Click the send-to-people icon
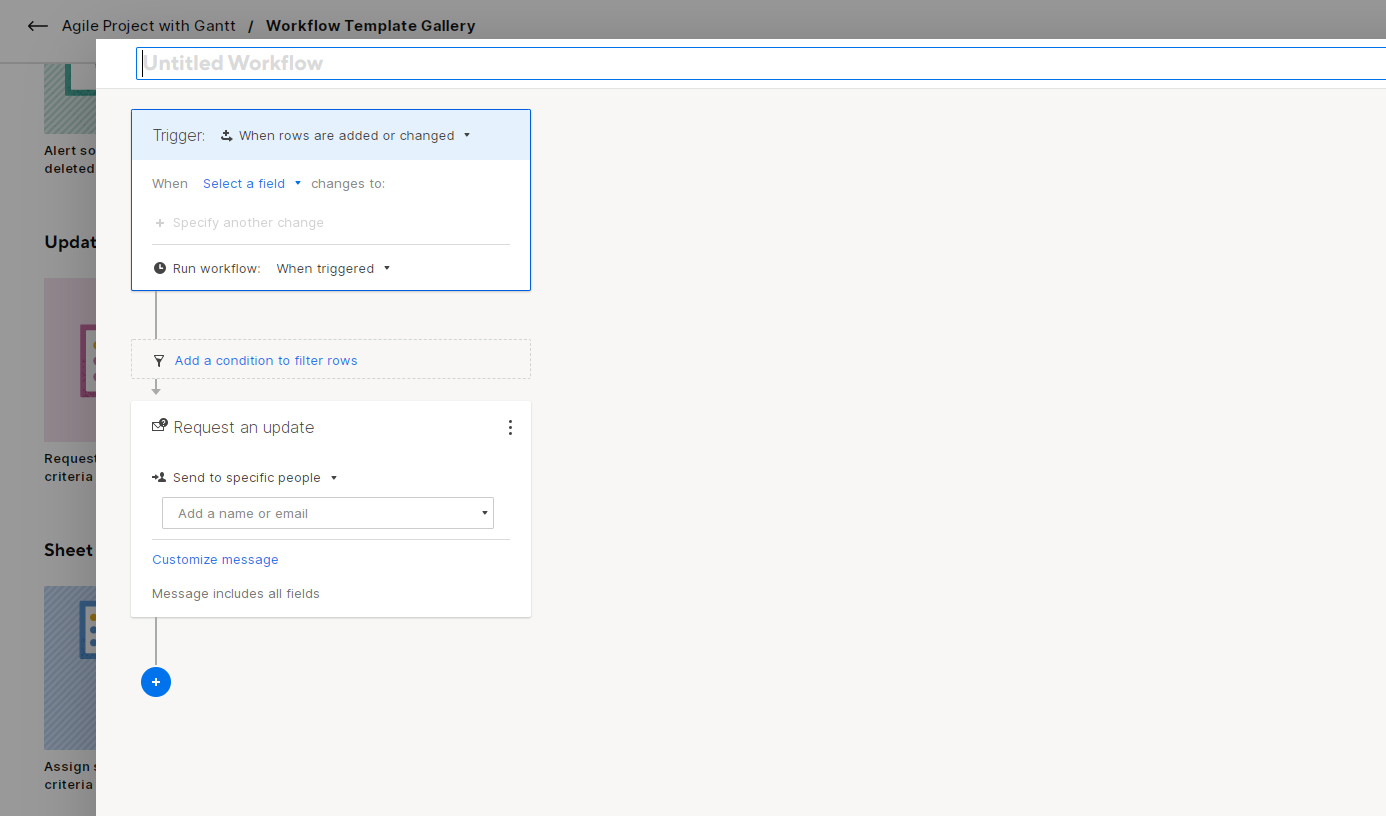The image size is (1386, 816). tap(159, 478)
